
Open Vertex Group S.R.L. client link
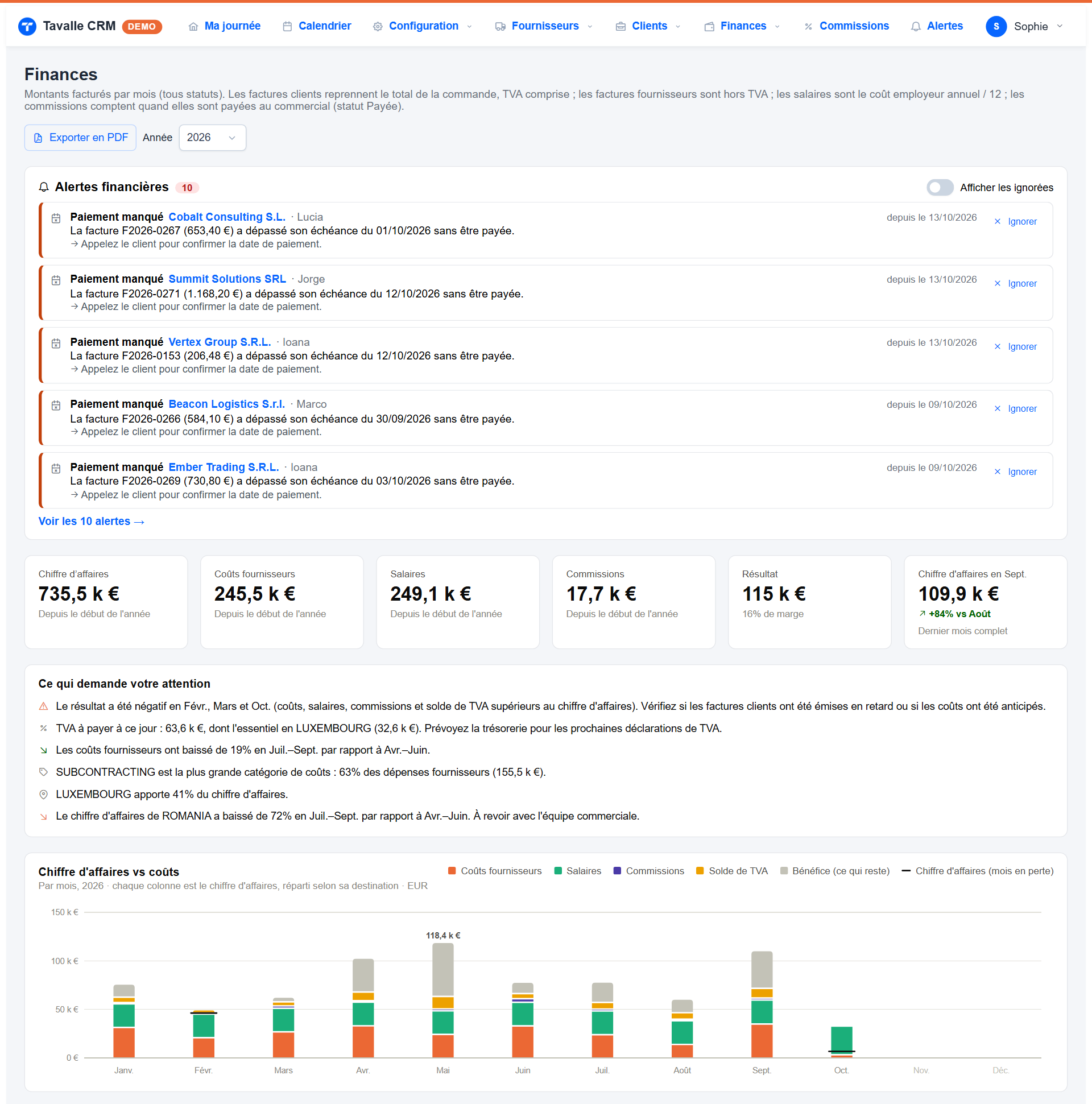(220, 342)
